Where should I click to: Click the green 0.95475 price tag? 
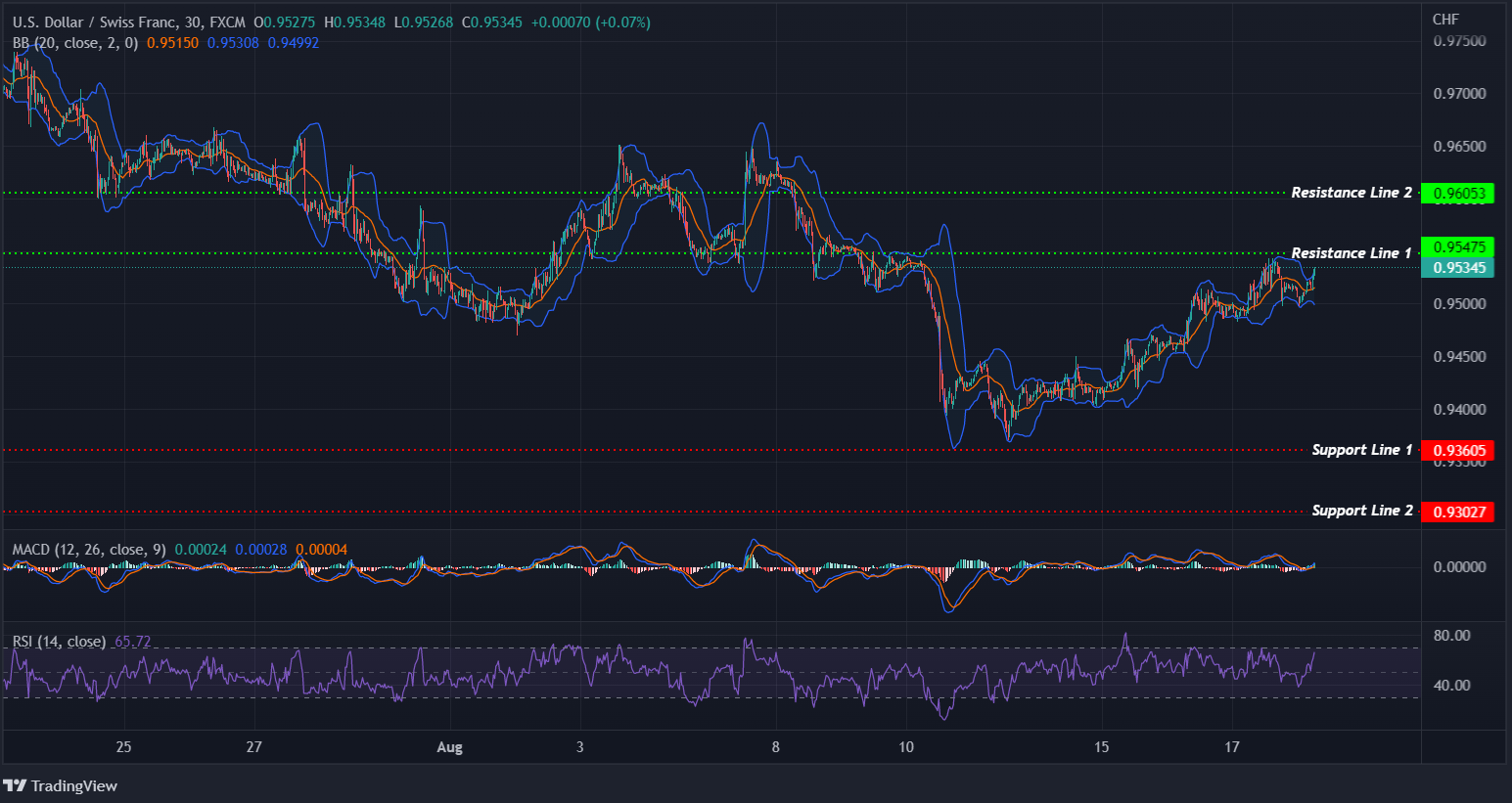(x=1457, y=245)
